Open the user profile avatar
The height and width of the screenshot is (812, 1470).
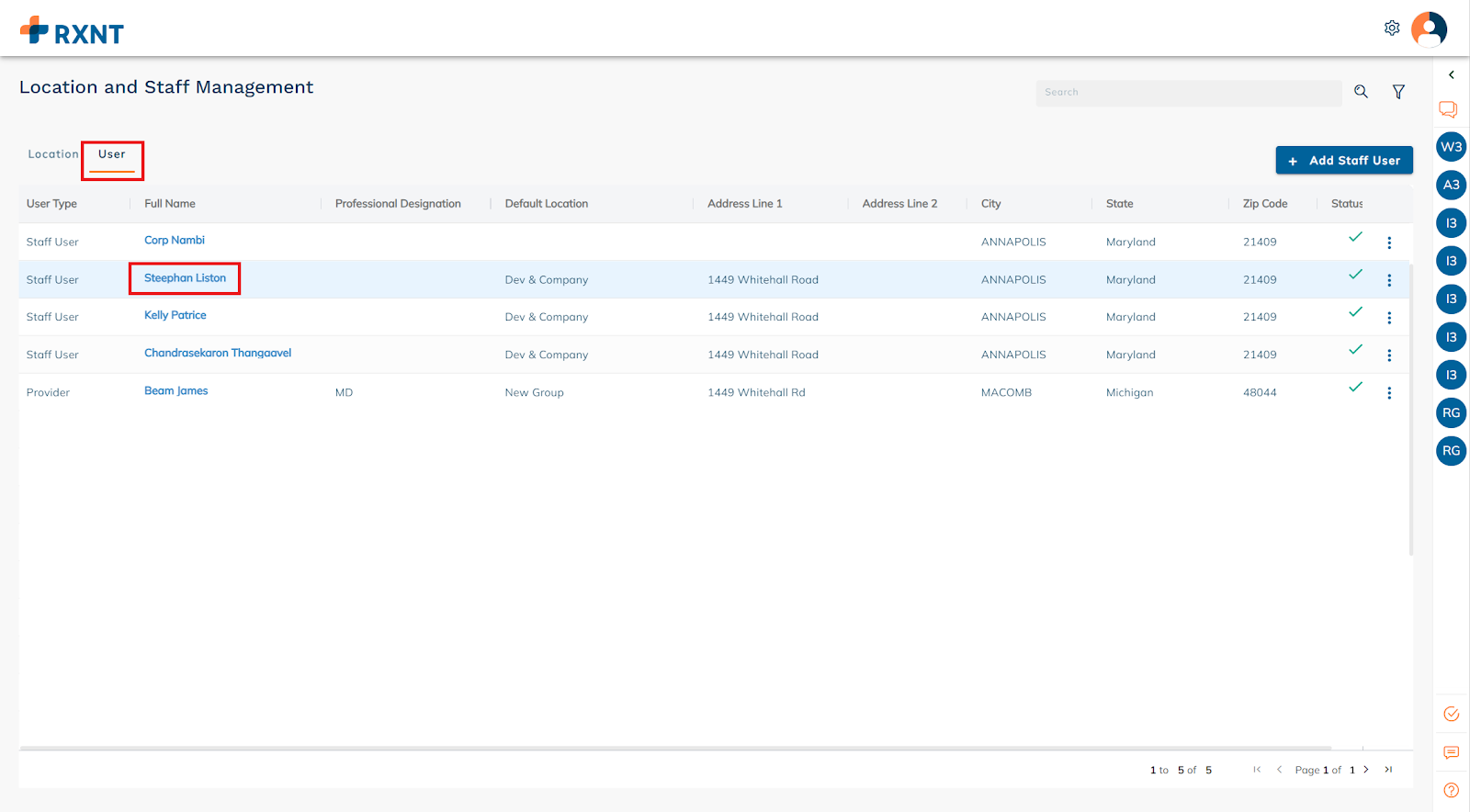[x=1429, y=29]
